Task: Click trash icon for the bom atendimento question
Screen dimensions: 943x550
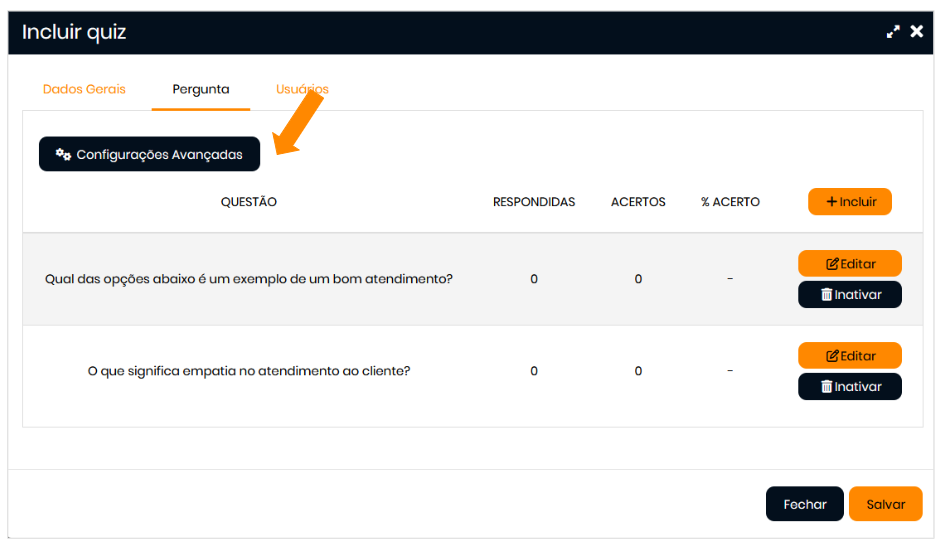Action: coord(826,295)
